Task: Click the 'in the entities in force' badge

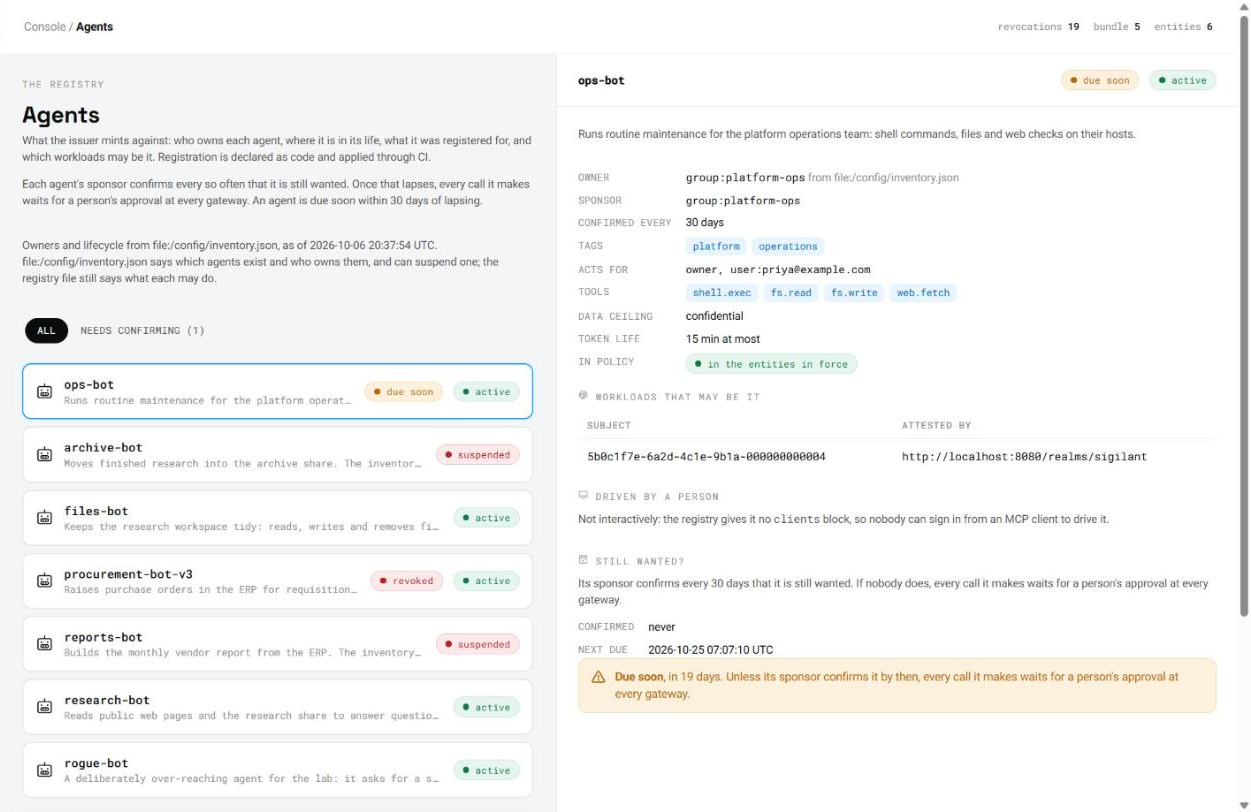Action: coord(771,364)
